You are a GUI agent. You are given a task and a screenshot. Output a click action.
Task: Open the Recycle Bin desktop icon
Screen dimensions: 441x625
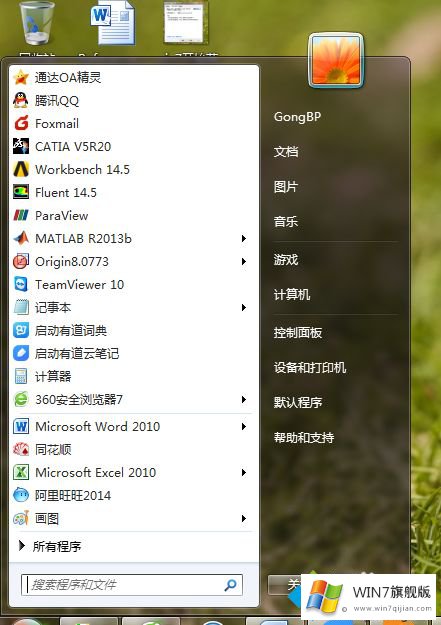[37, 23]
